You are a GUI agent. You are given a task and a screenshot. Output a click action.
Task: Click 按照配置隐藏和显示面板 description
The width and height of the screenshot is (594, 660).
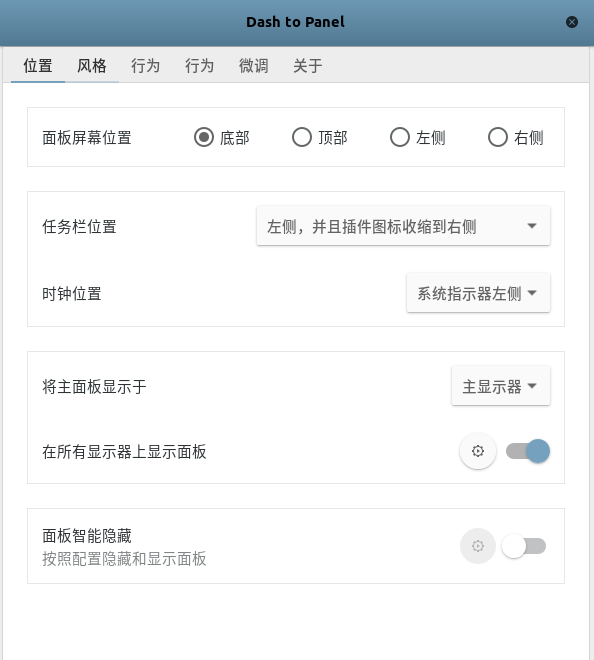124,559
